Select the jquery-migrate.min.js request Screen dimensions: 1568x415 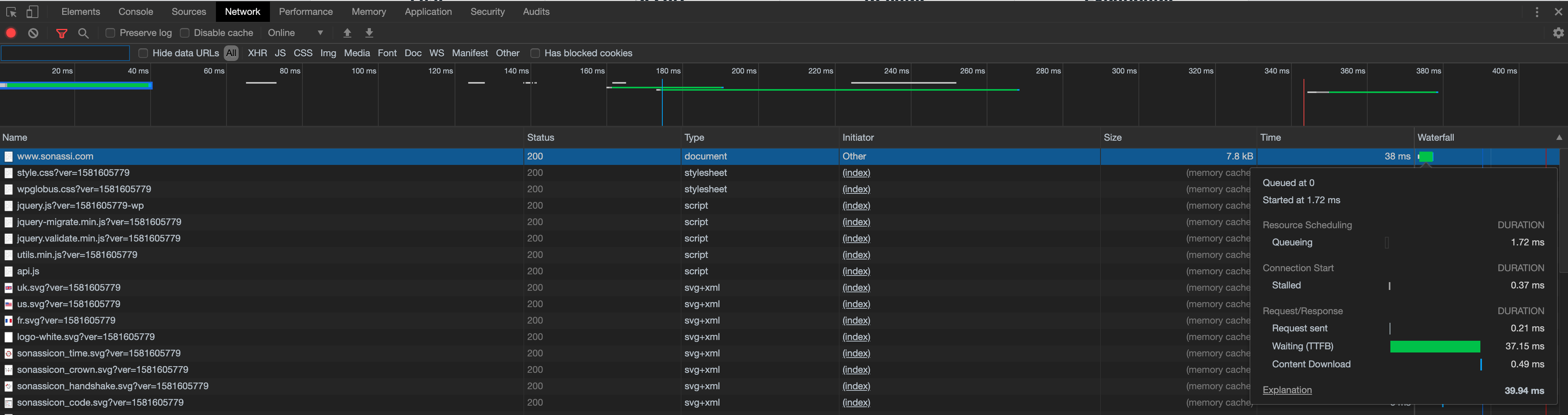pyautogui.click(x=625, y=222)
